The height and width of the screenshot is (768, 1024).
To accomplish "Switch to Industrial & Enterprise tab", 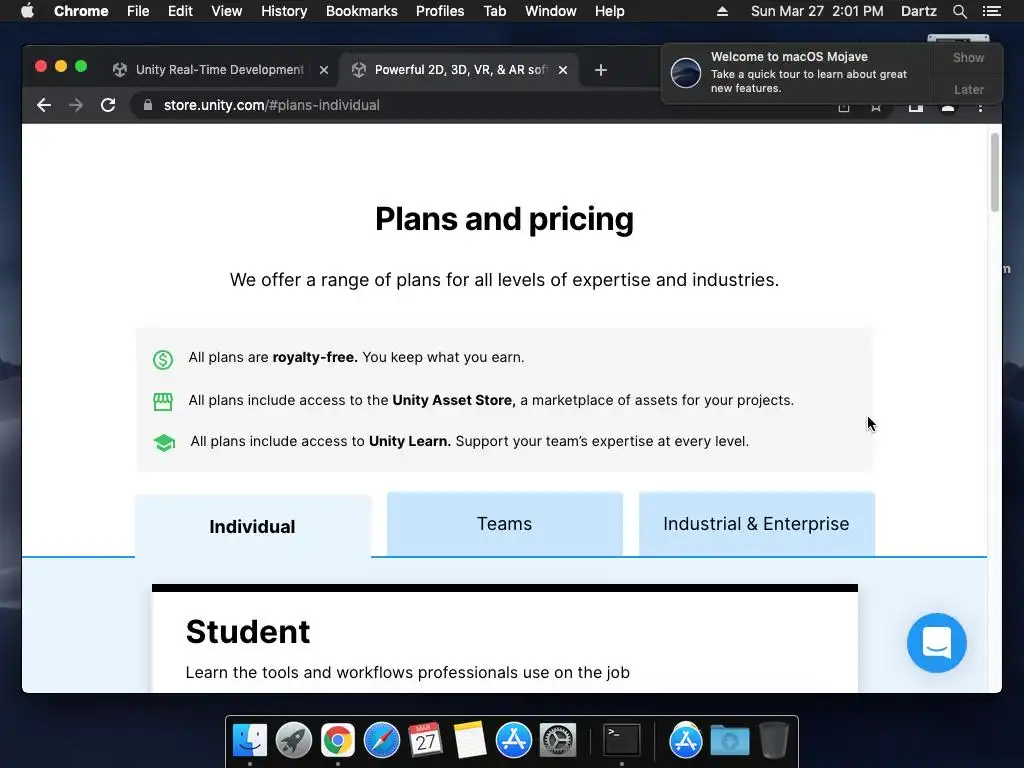I will (x=756, y=524).
